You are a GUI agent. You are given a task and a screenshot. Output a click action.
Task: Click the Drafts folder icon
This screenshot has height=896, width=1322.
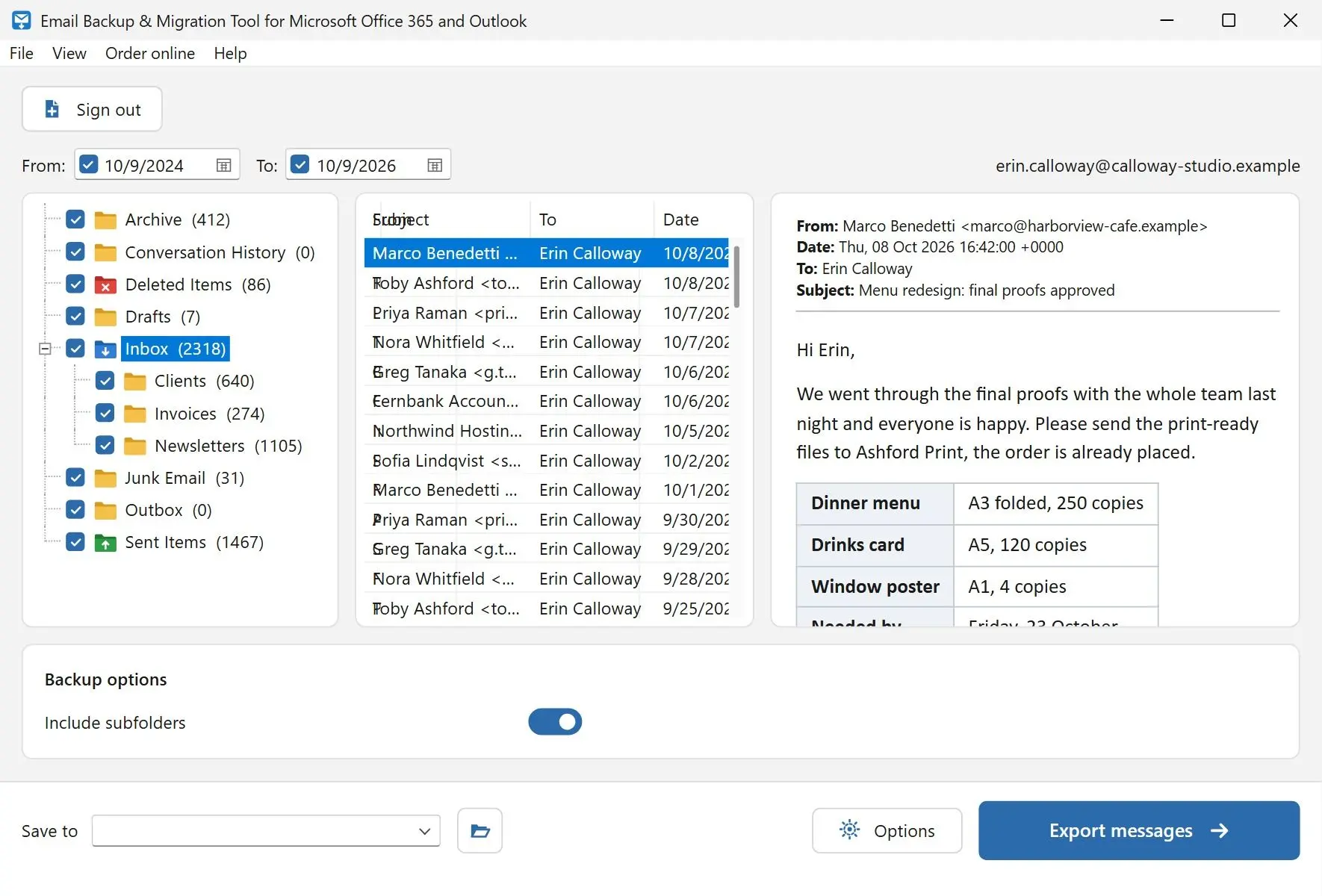point(105,317)
